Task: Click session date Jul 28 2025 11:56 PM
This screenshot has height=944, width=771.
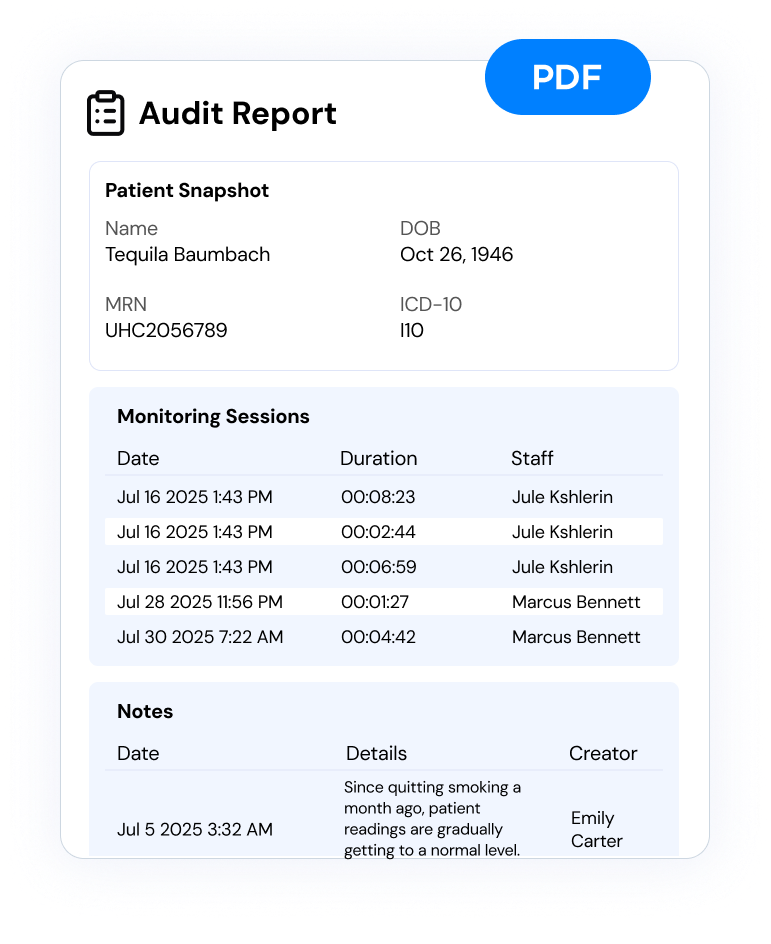Action: pyautogui.click(x=200, y=601)
